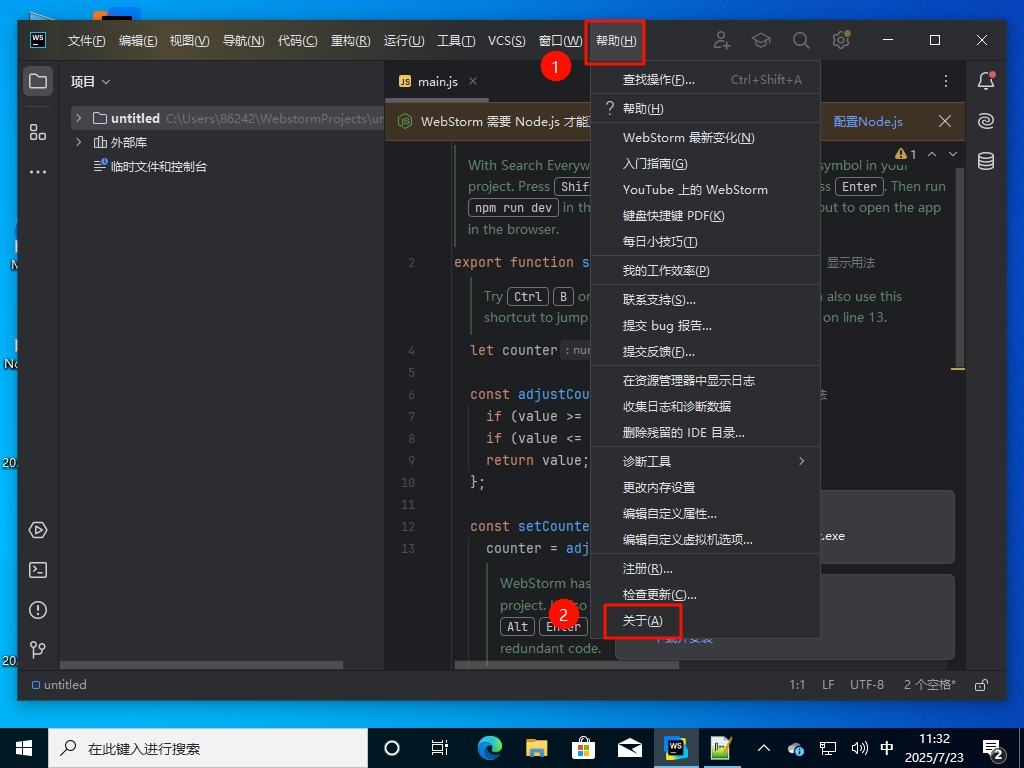Open Task View on the taskbar
Screen dimensions: 1024x768
[x=440, y=748]
